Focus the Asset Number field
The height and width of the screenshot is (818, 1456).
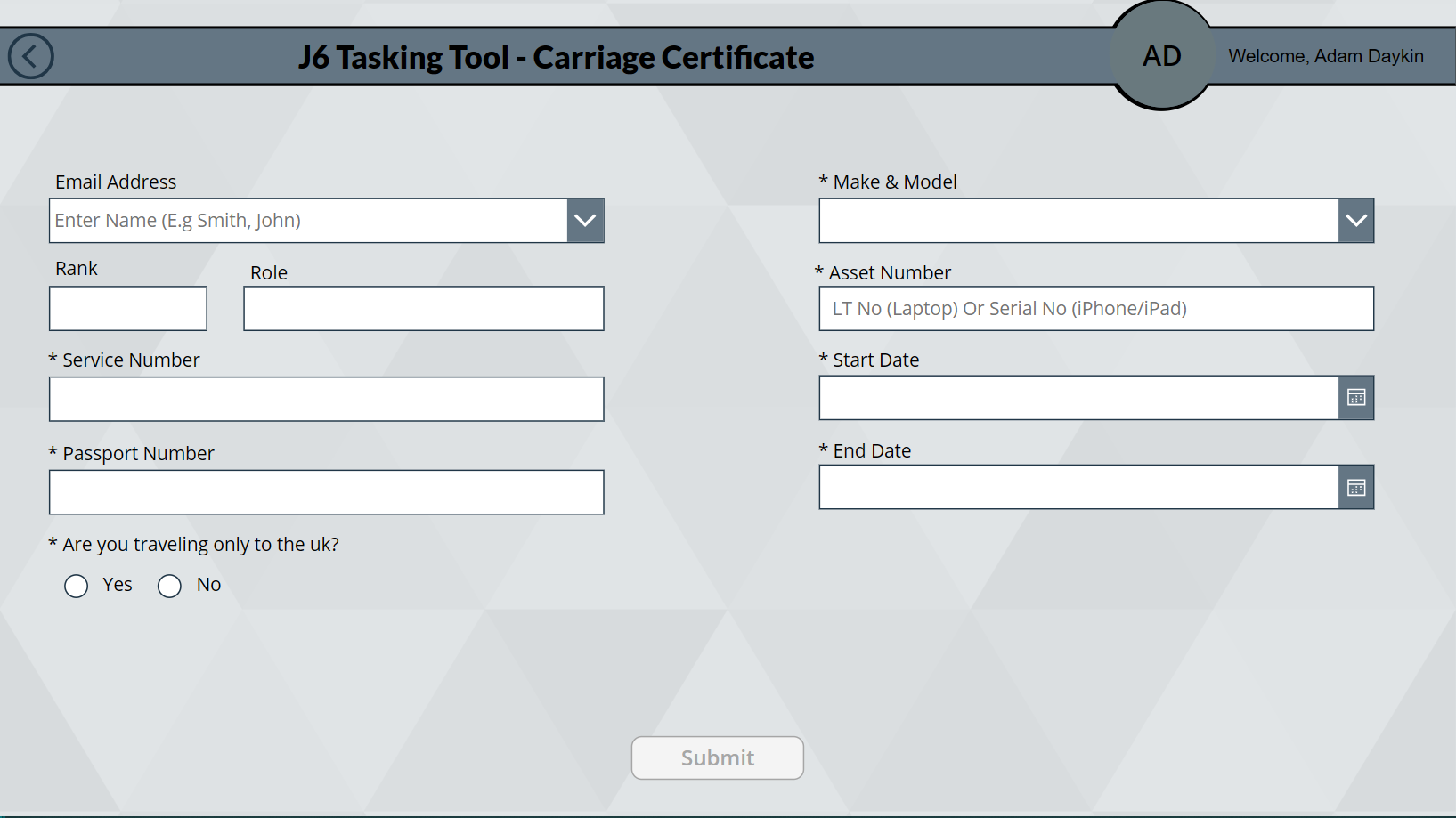tap(1096, 308)
